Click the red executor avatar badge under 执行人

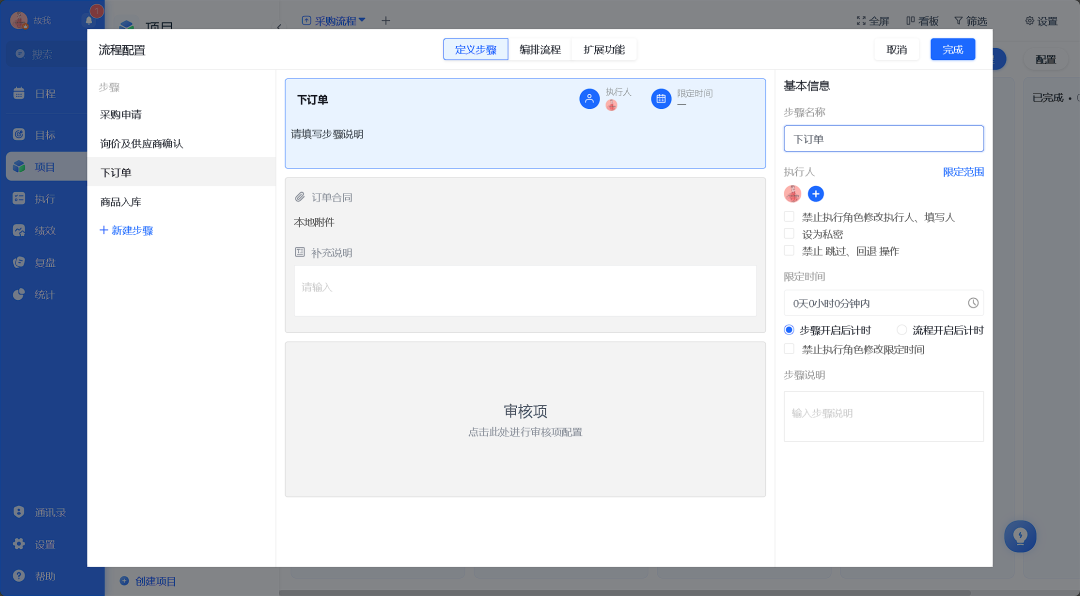792,194
